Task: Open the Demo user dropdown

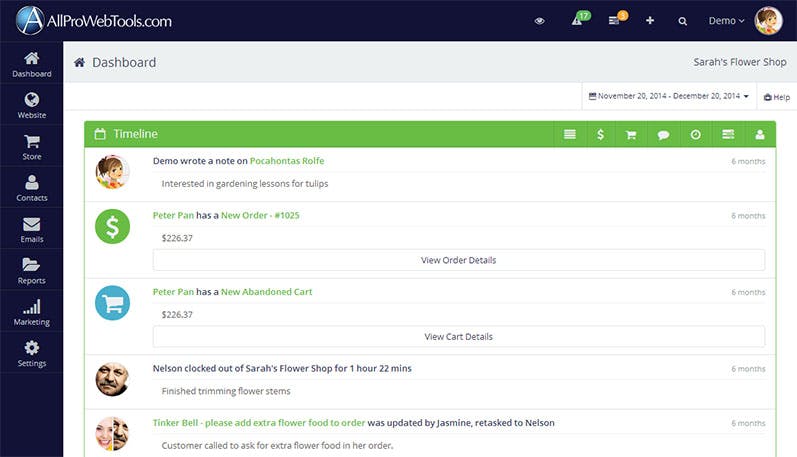Action: coord(726,21)
